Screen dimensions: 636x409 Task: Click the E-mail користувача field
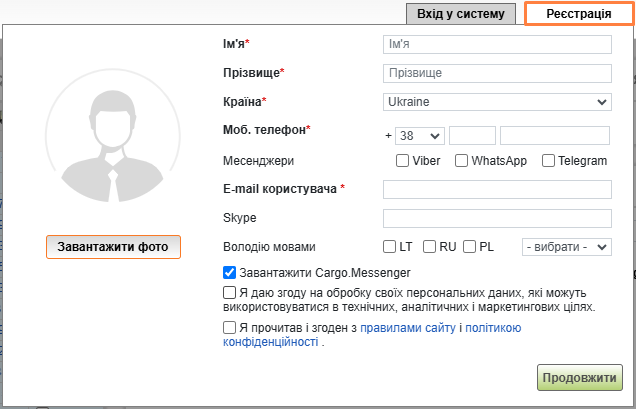496,189
